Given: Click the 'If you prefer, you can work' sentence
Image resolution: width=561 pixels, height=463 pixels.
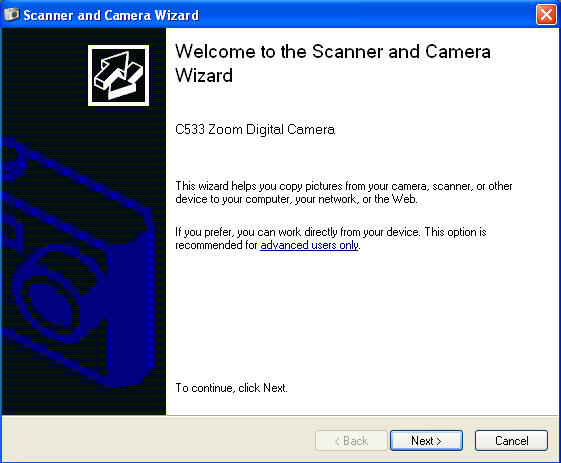Looking at the screenshot, I should pyautogui.click(x=331, y=238).
